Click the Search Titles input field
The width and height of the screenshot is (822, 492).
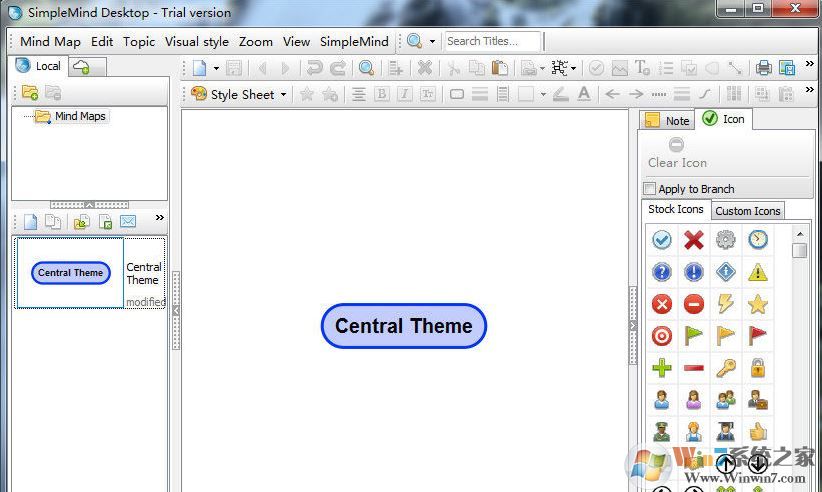[492, 41]
